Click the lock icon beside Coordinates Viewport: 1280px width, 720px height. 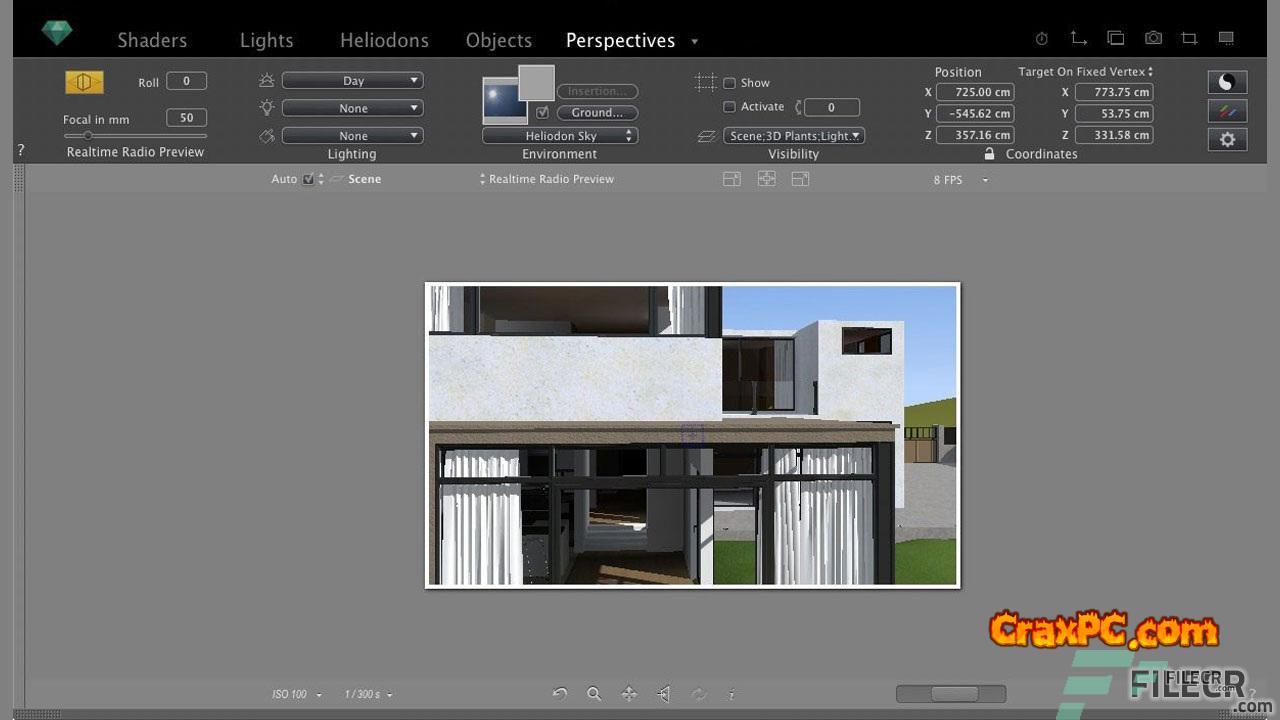(989, 154)
